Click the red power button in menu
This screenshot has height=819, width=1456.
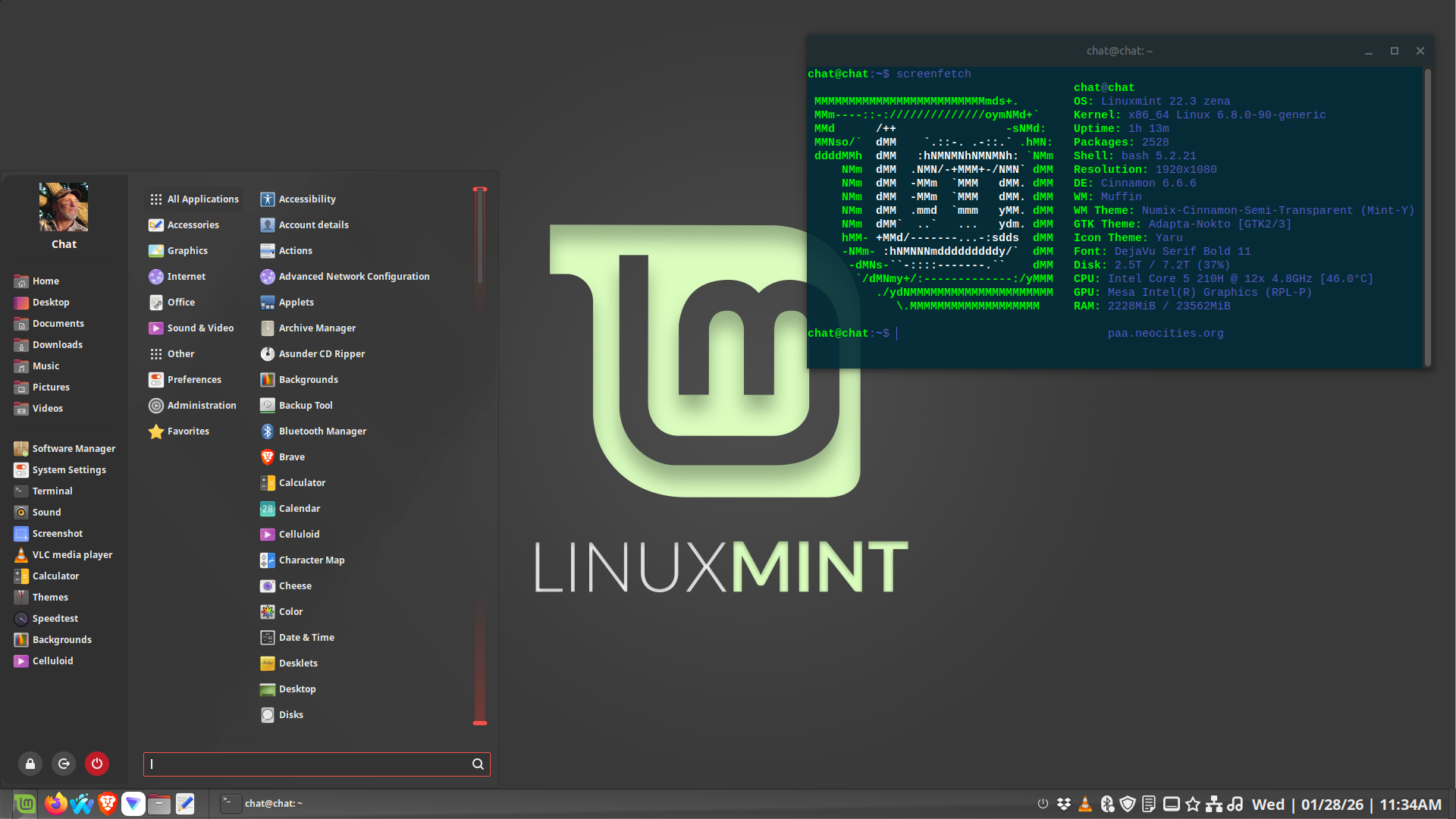point(97,764)
